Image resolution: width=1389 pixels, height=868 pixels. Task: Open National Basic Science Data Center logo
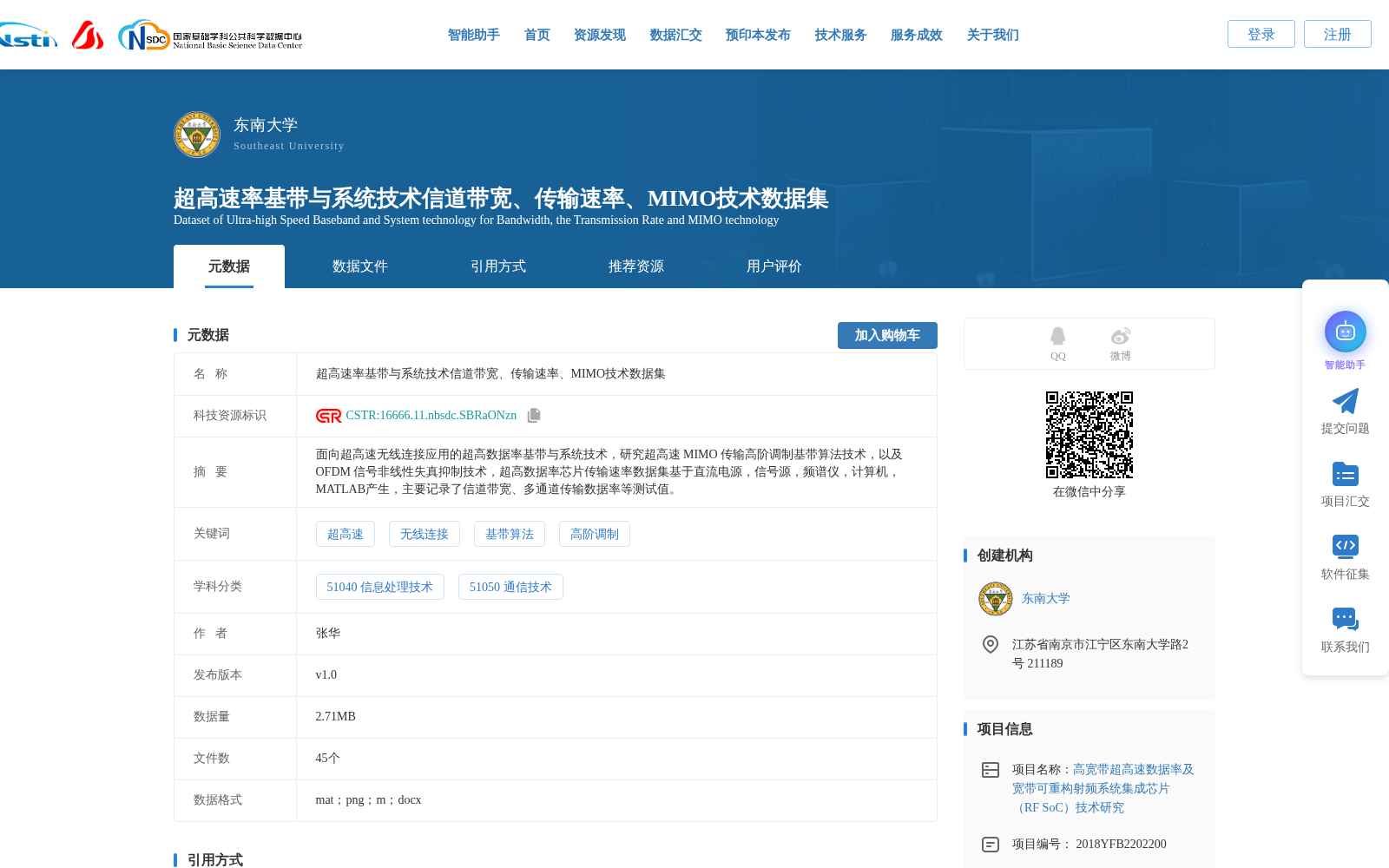coord(210,36)
